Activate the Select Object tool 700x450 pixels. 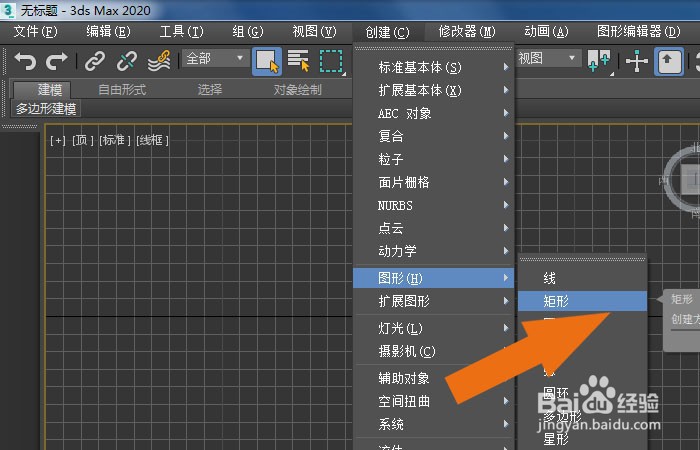(267, 61)
